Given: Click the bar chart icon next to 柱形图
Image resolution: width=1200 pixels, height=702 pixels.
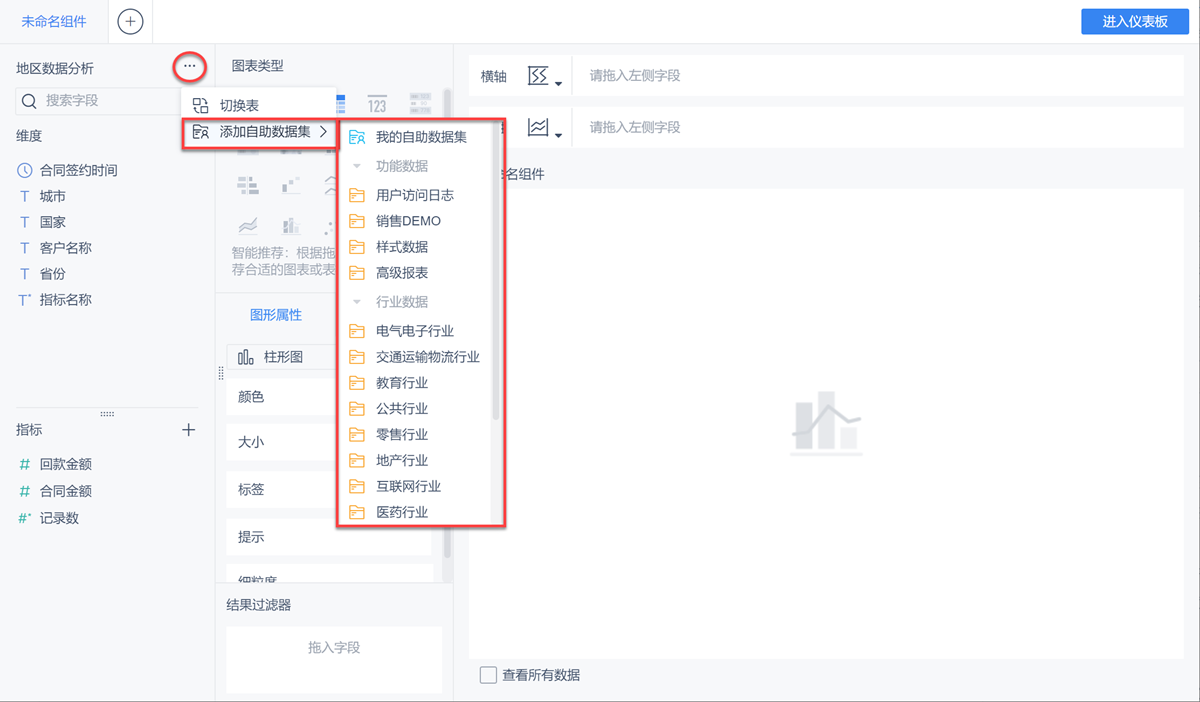Looking at the screenshot, I should pyautogui.click(x=246, y=357).
